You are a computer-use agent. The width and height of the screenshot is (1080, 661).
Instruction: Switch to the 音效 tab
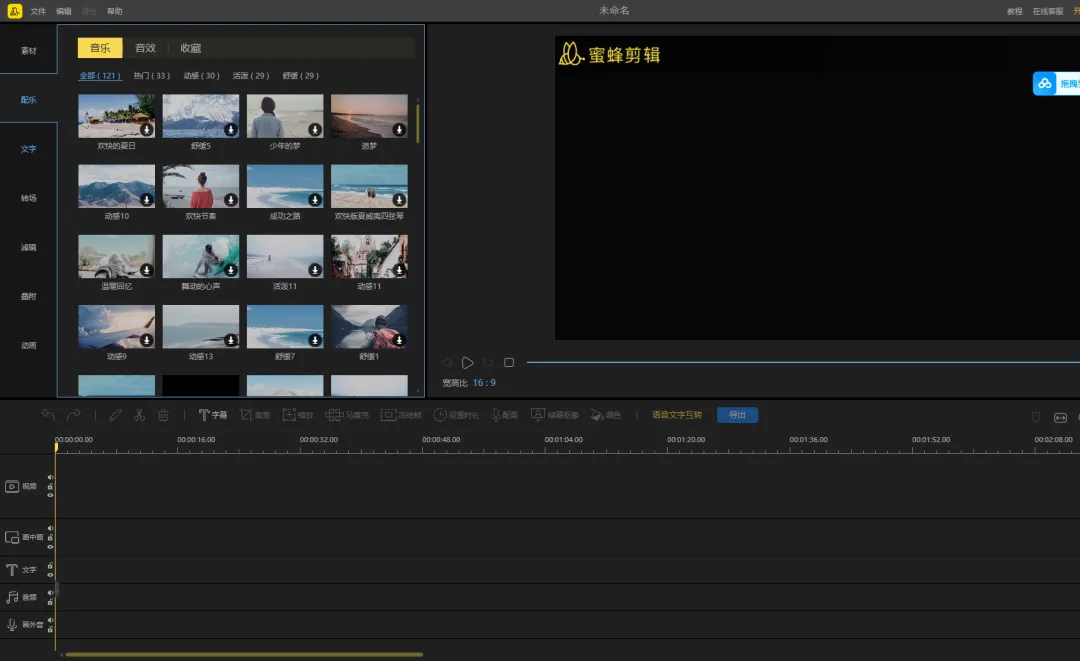[146, 48]
